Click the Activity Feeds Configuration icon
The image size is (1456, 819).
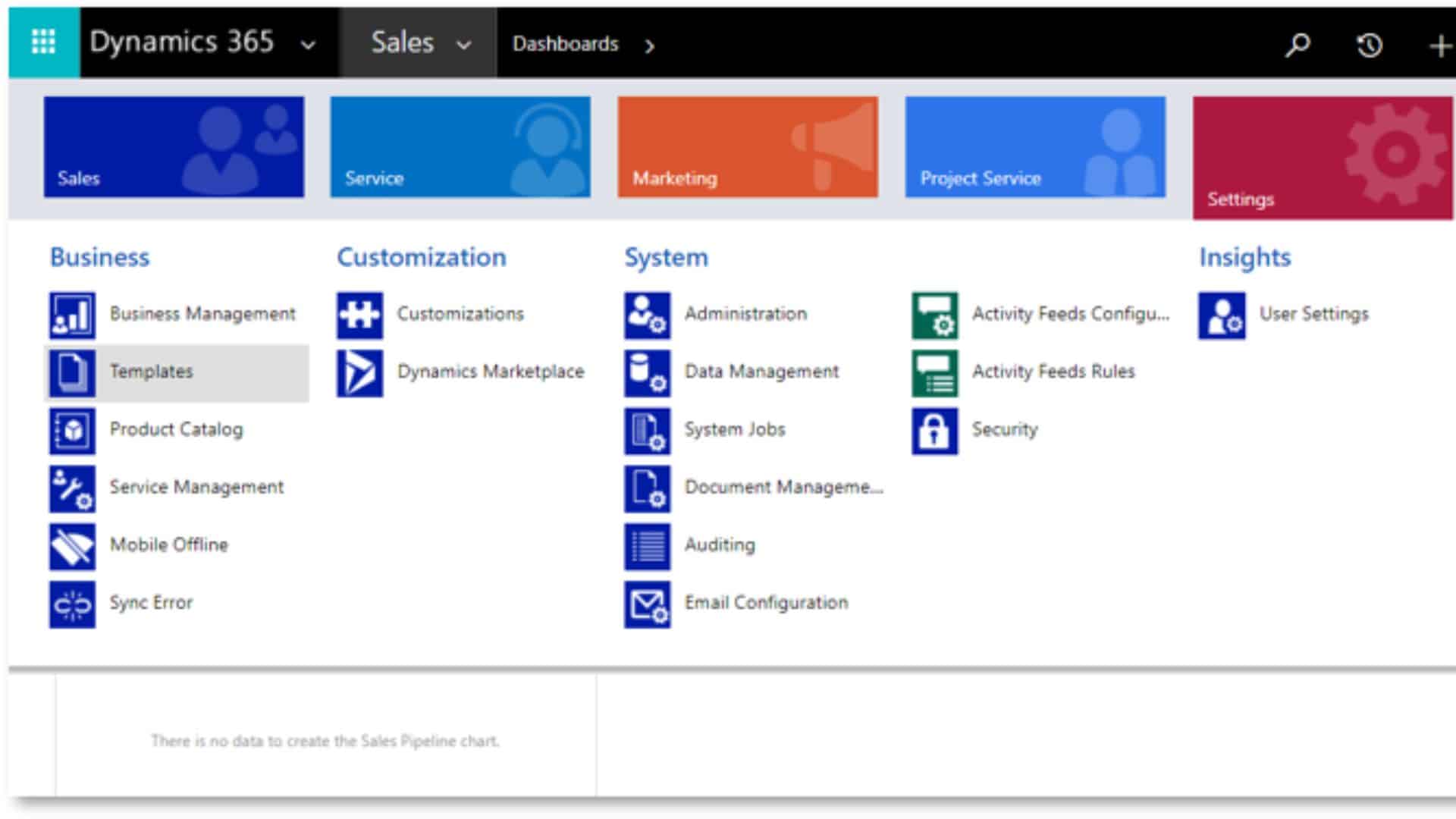[934, 315]
